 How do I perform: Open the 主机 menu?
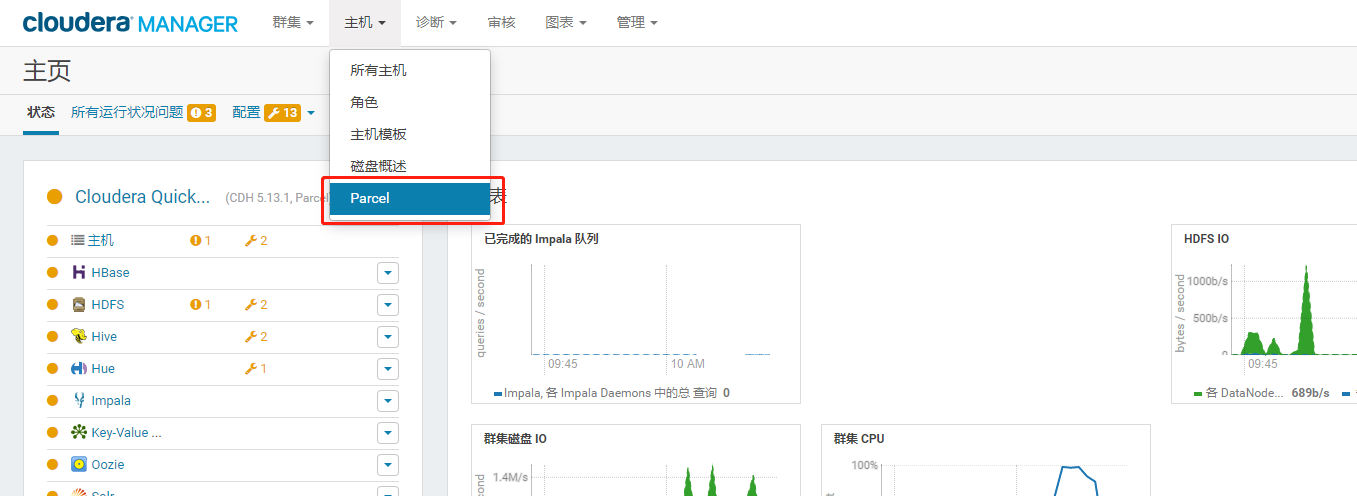(365, 22)
